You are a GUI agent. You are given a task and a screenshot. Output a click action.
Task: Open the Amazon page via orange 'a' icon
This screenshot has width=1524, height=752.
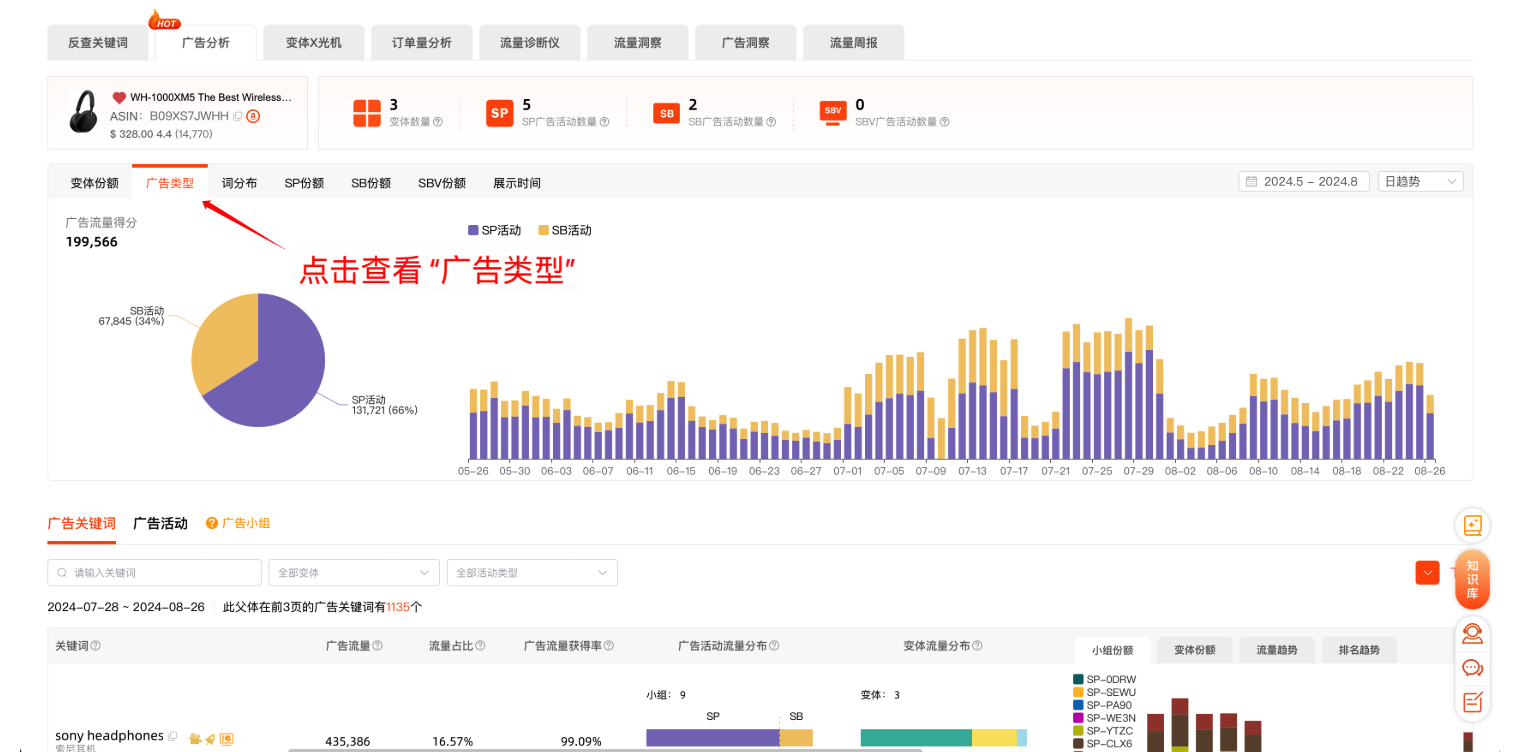254,116
